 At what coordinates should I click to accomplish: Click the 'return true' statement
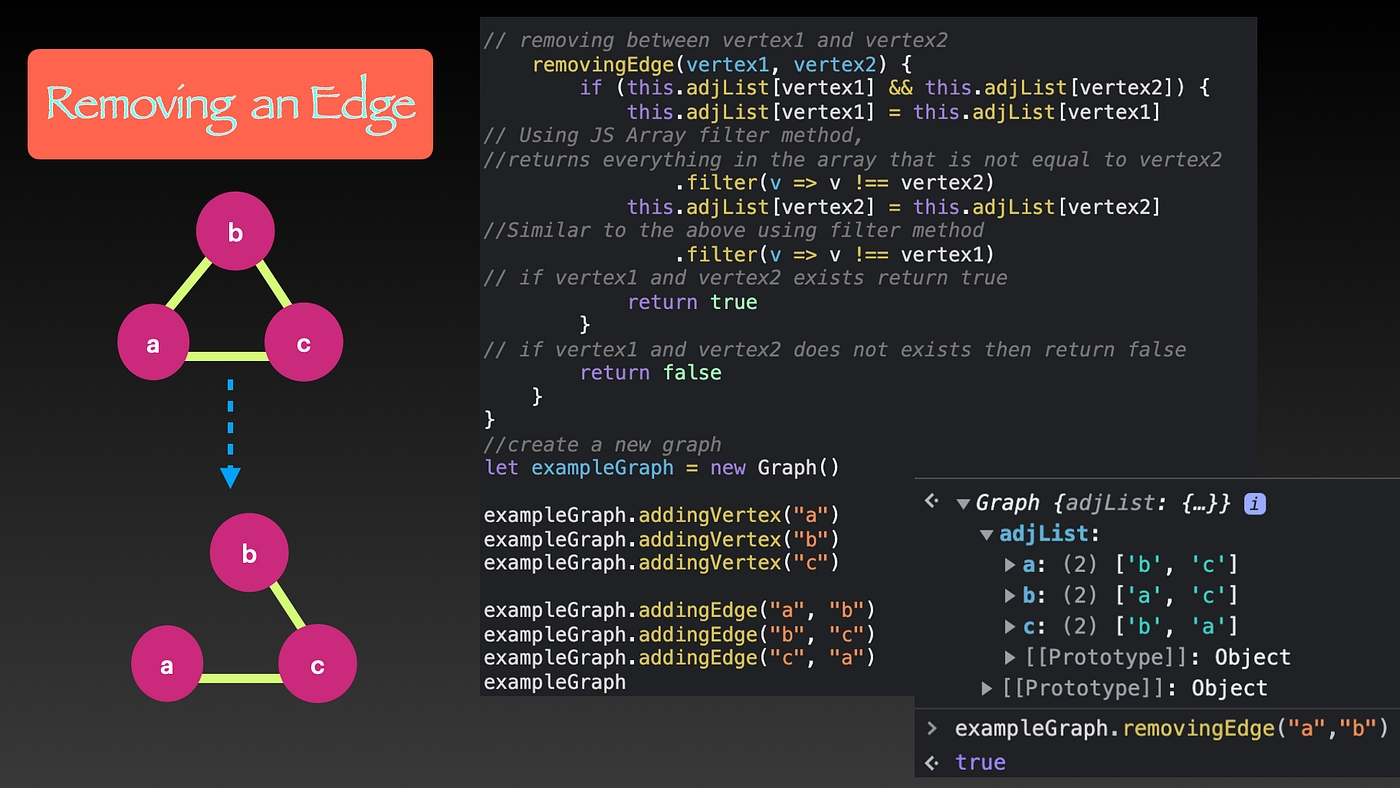point(692,302)
